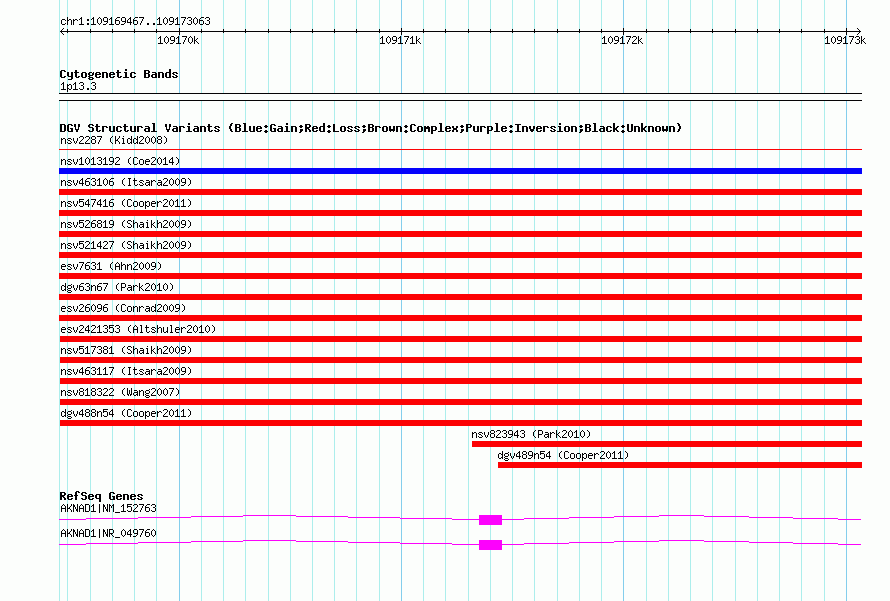The height and width of the screenshot is (601, 890).
Task: Click the 109172k ruler tick label
Action: click(622, 40)
